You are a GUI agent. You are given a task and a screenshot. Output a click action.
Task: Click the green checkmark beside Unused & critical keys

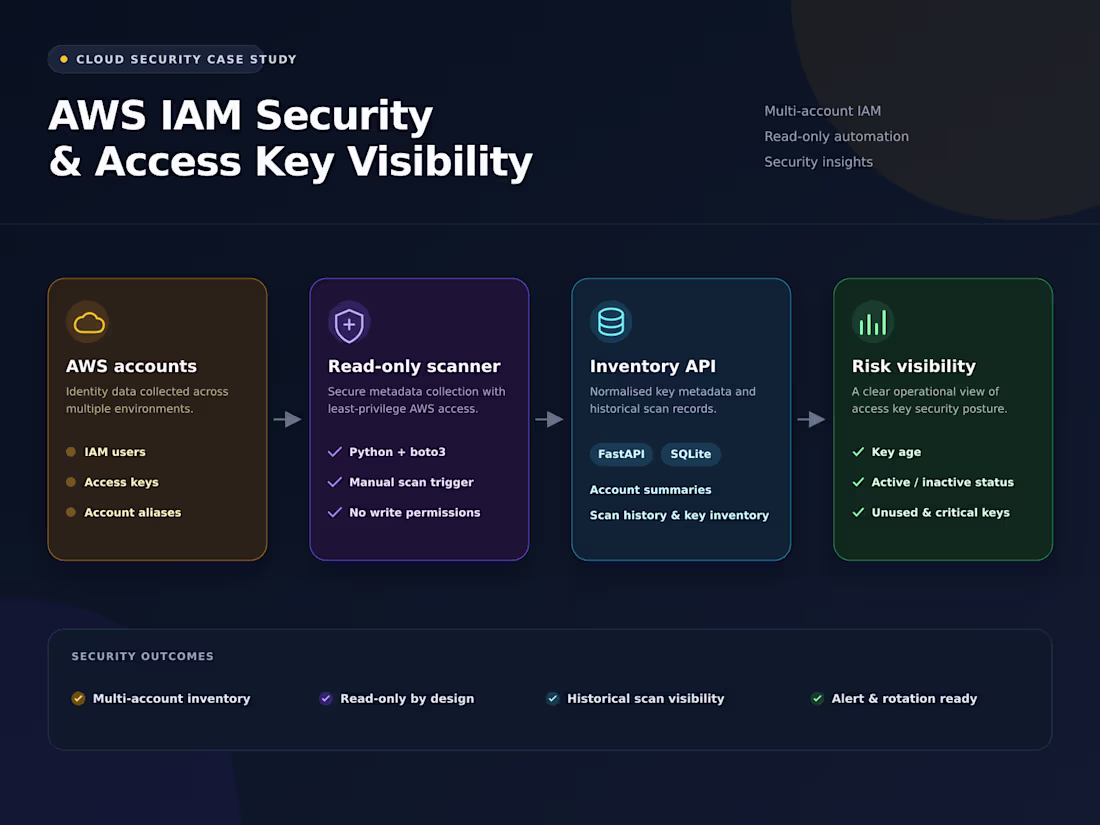coord(858,512)
